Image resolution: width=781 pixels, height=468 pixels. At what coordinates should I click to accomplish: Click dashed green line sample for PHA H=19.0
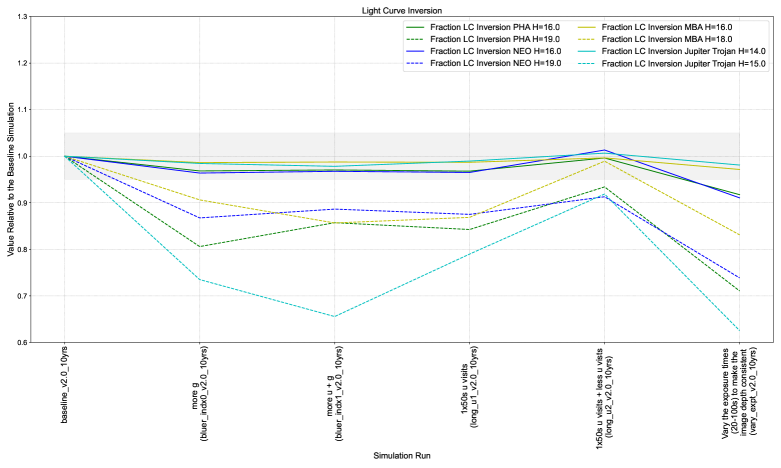[416, 39]
